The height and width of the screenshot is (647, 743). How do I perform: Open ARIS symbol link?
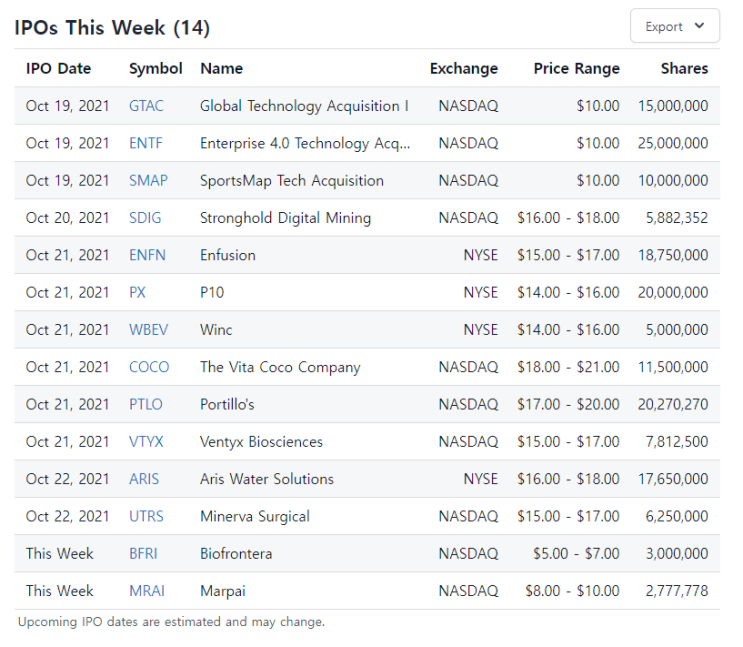coord(144,479)
